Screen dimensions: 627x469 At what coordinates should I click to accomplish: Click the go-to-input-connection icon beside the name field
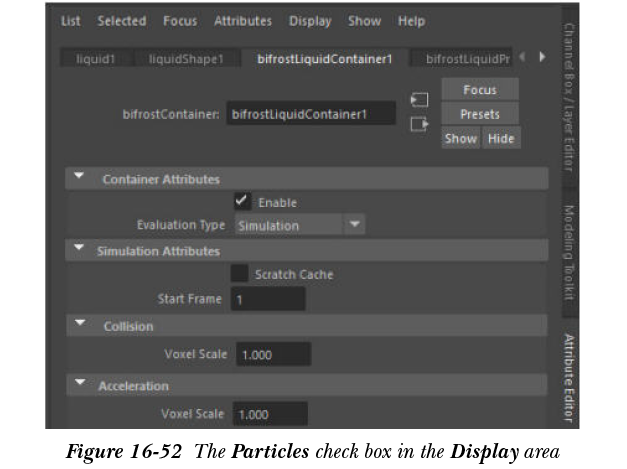coord(420,101)
